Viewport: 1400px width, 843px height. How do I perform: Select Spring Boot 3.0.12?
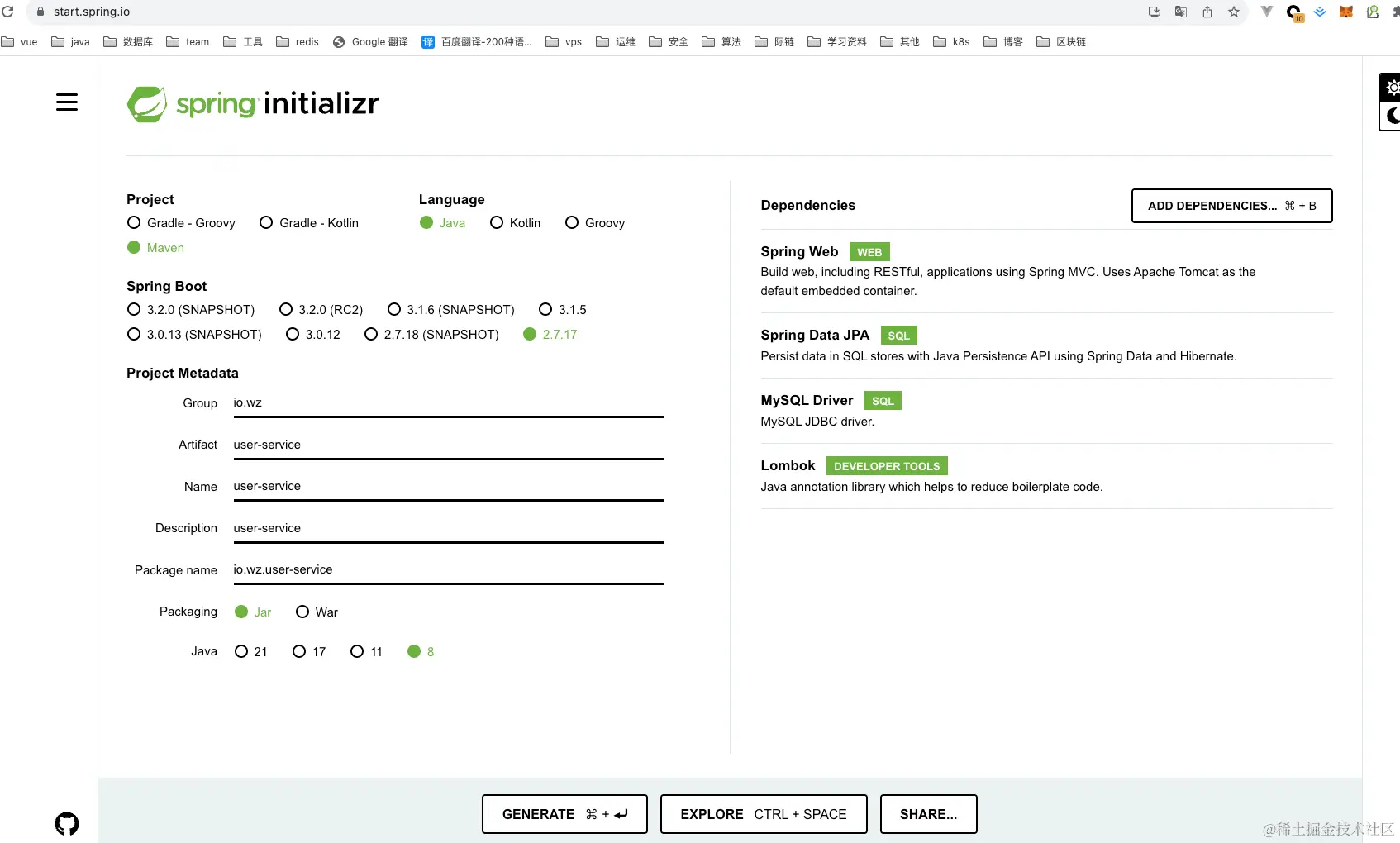coord(313,335)
